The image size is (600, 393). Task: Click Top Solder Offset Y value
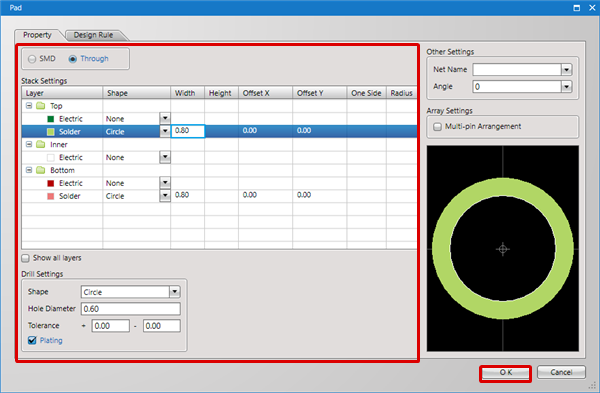point(304,130)
